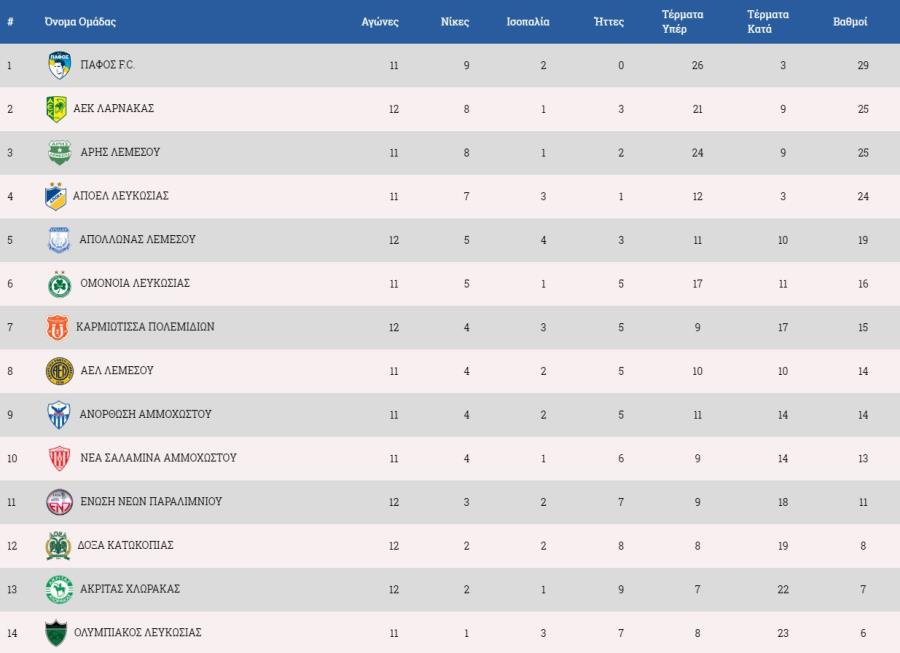
Task: Open the ΔΟΞΑ ΚΑΤΩΚΟΠΙΑΣ team name
Action: (125, 545)
